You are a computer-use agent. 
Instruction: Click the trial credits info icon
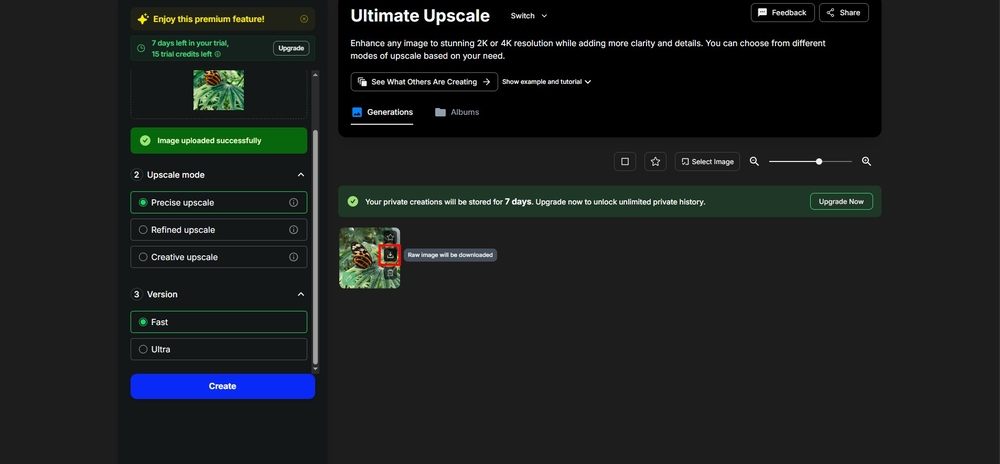tap(217, 54)
